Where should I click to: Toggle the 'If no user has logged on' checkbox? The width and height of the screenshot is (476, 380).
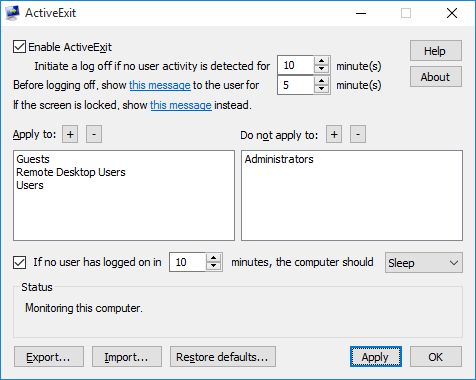19,262
